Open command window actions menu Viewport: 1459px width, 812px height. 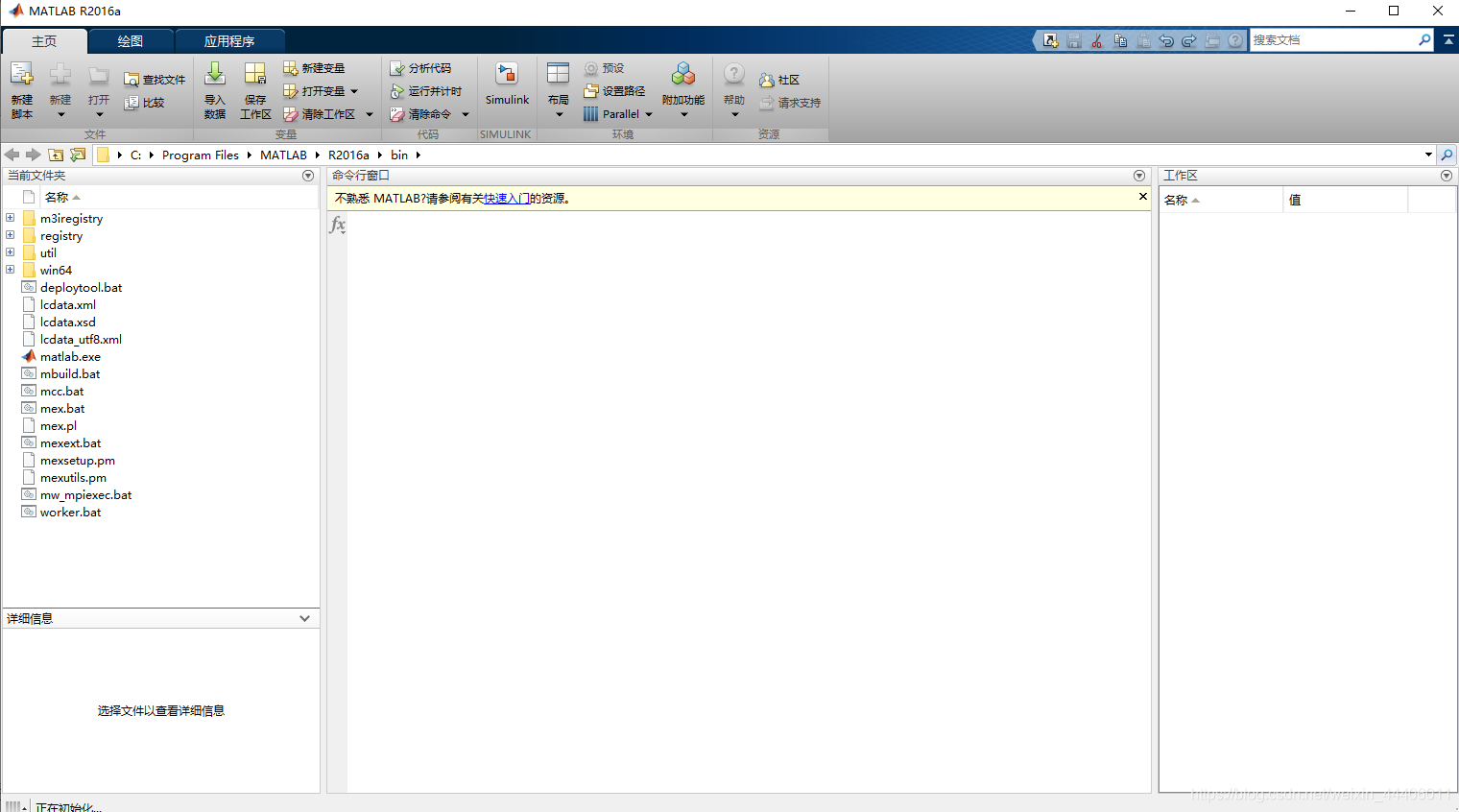pyautogui.click(x=1139, y=176)
